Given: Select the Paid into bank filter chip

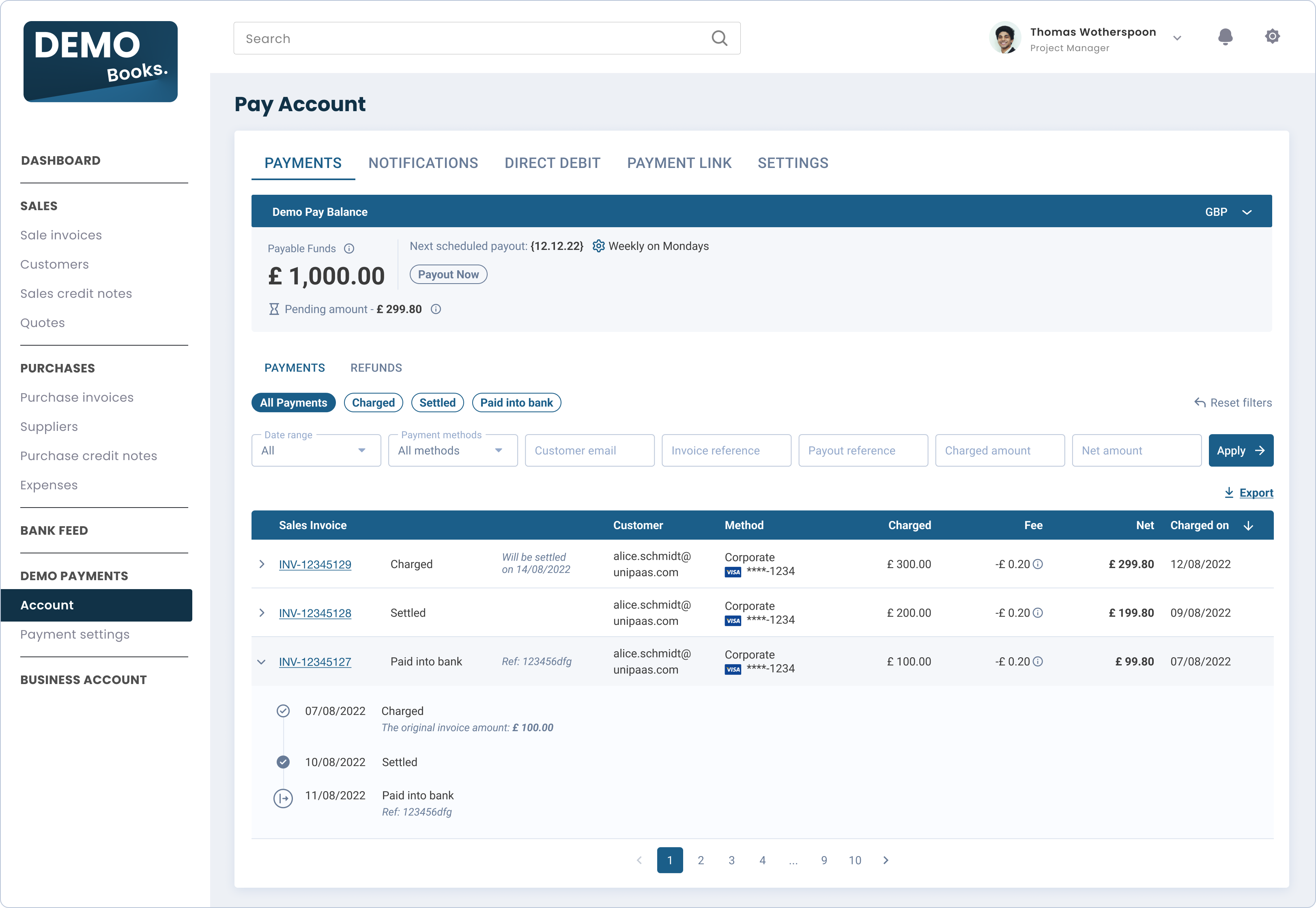Looking at the screenshot, I should pos(516,403).
